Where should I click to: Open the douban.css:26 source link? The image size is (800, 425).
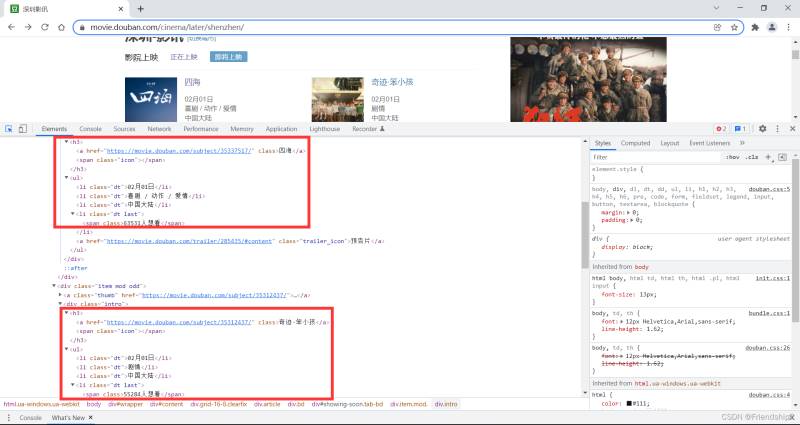point(767,348)
